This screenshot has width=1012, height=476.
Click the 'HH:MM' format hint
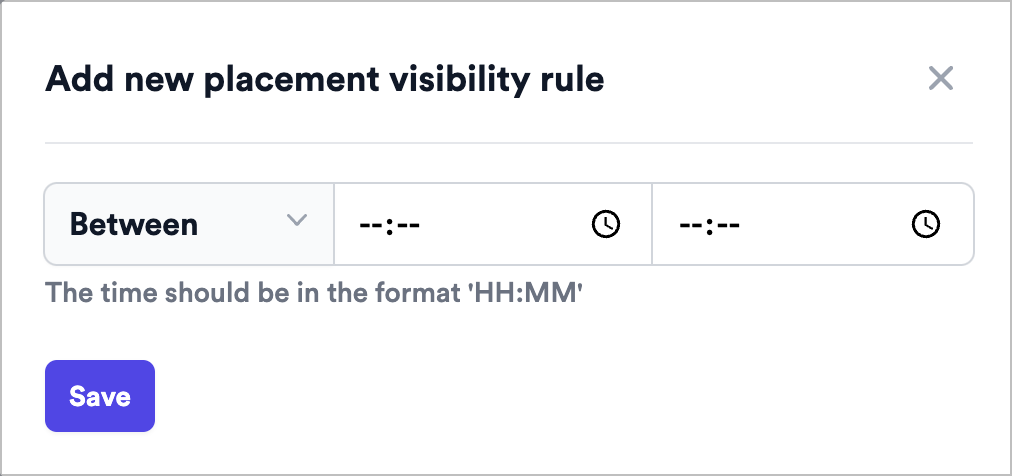pos(525,293)
